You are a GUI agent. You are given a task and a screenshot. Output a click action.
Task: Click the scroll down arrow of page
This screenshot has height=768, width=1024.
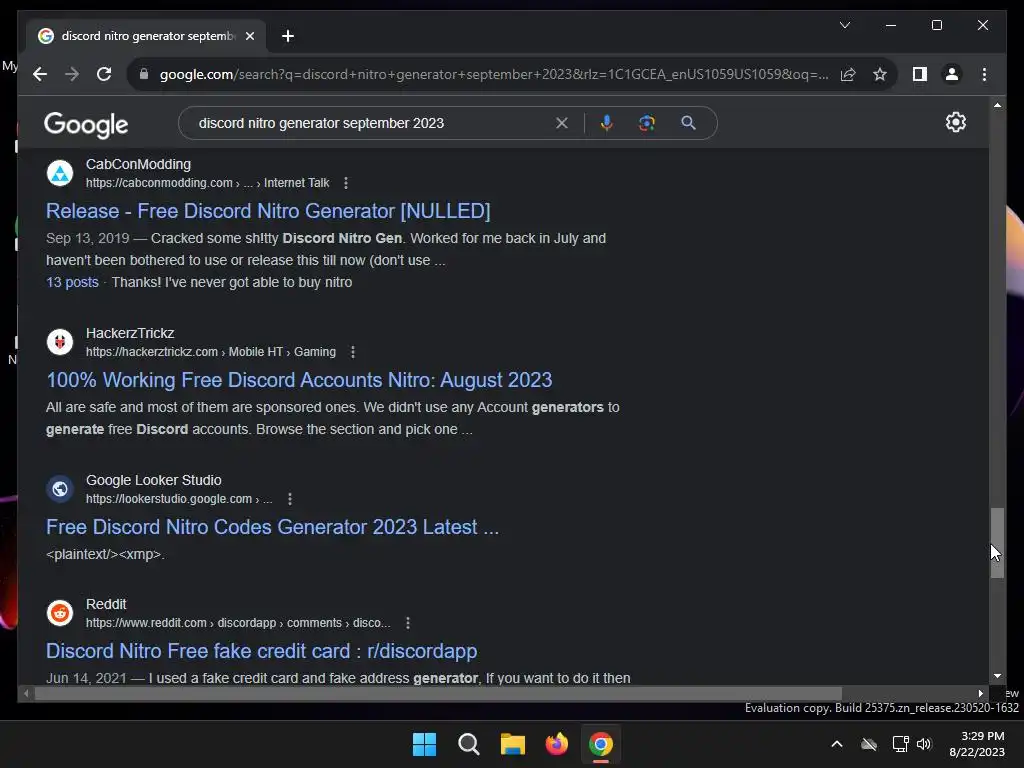point(997,676)
